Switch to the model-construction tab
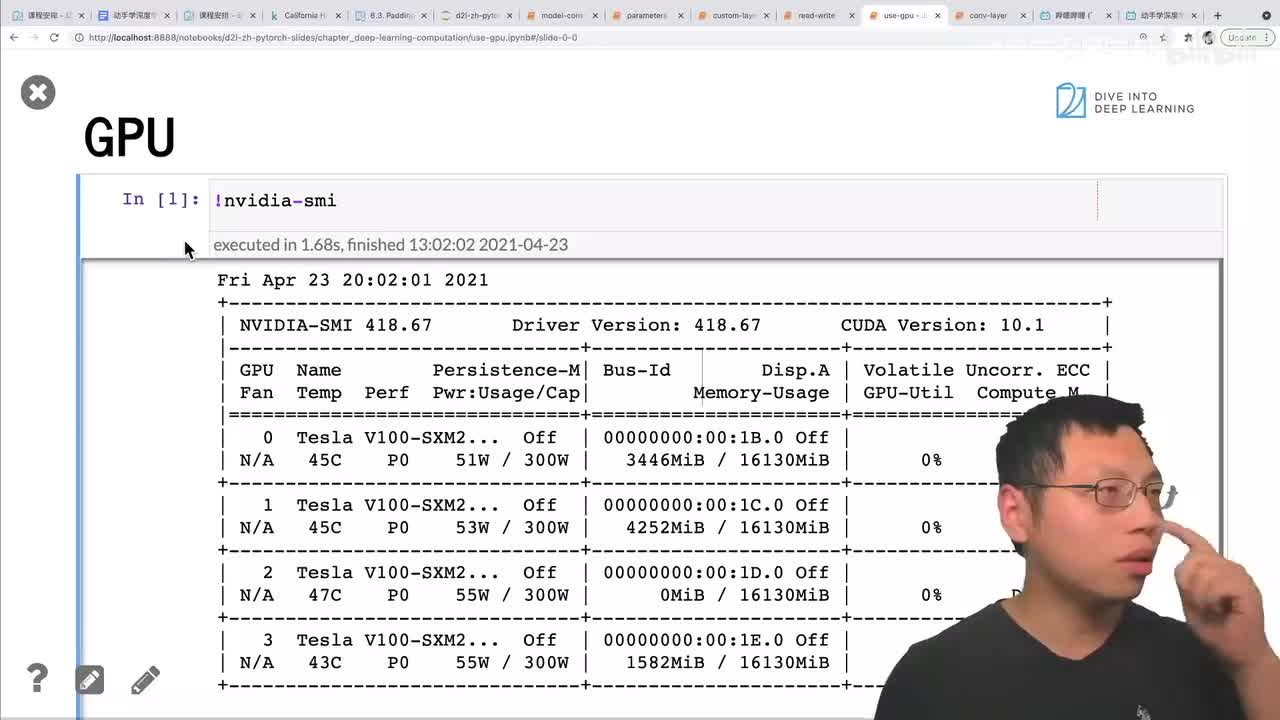The height and width of the screenshot is (720, 1280). point(561,16)
